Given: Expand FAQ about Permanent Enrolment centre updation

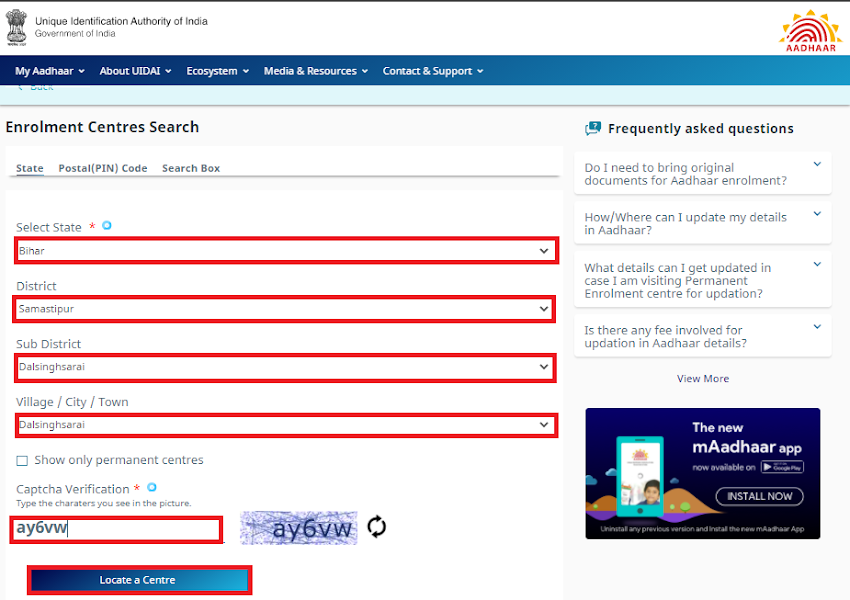Looking at the screenshot, I should pos(703,280).
